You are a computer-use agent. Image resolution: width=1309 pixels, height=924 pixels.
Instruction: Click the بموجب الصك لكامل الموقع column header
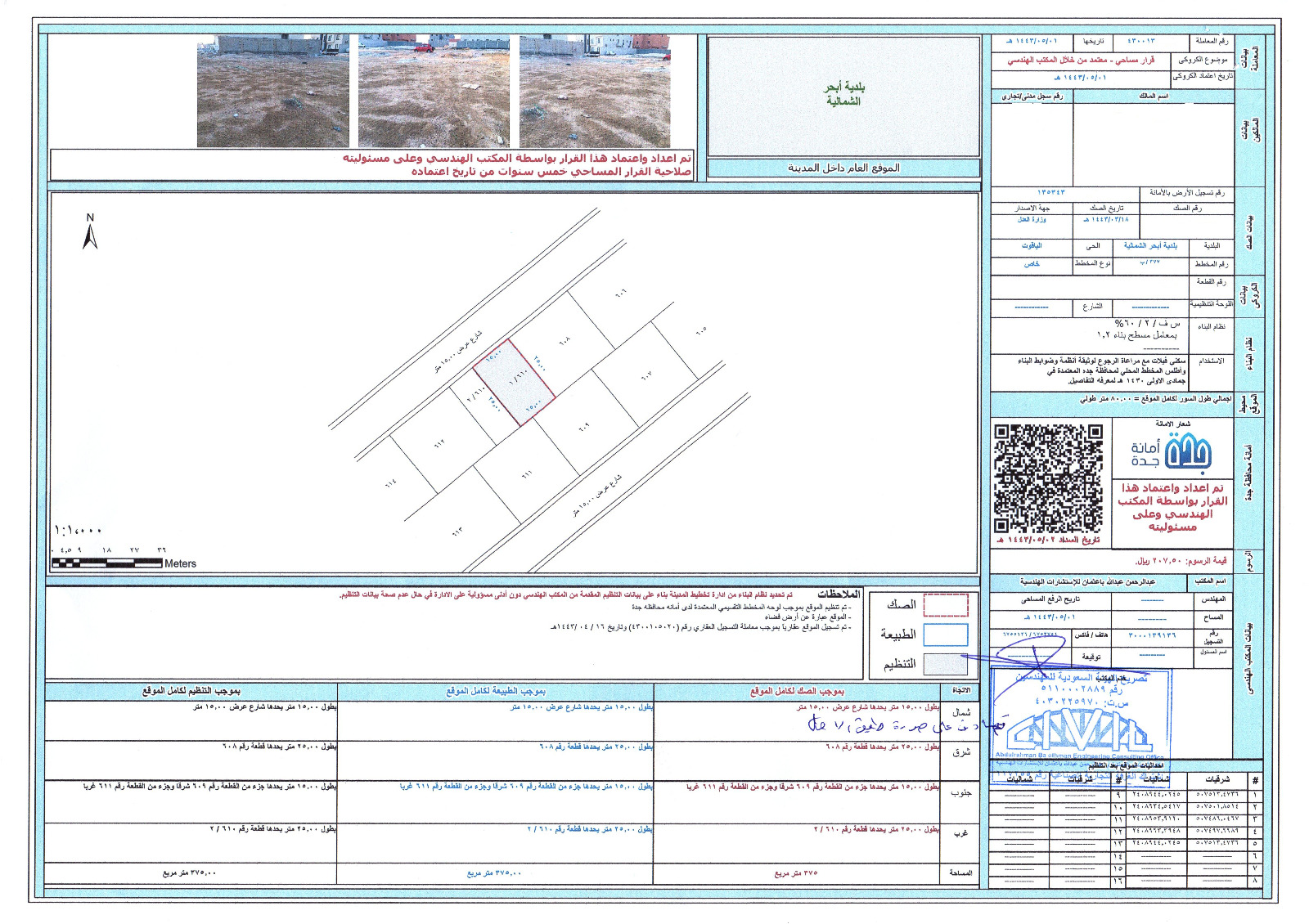[797, 691]
